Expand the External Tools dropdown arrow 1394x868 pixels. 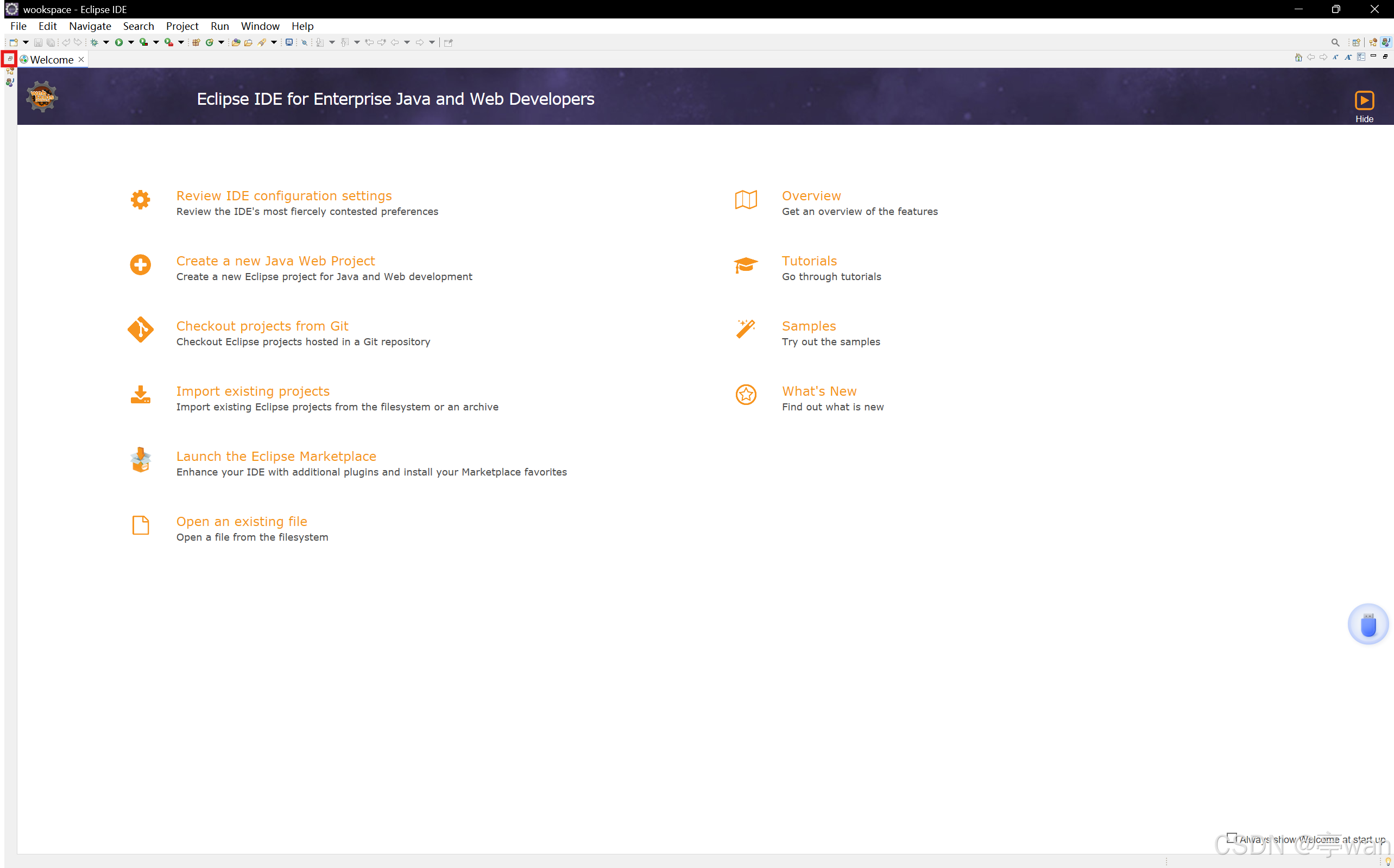click(x=181, y=42)
